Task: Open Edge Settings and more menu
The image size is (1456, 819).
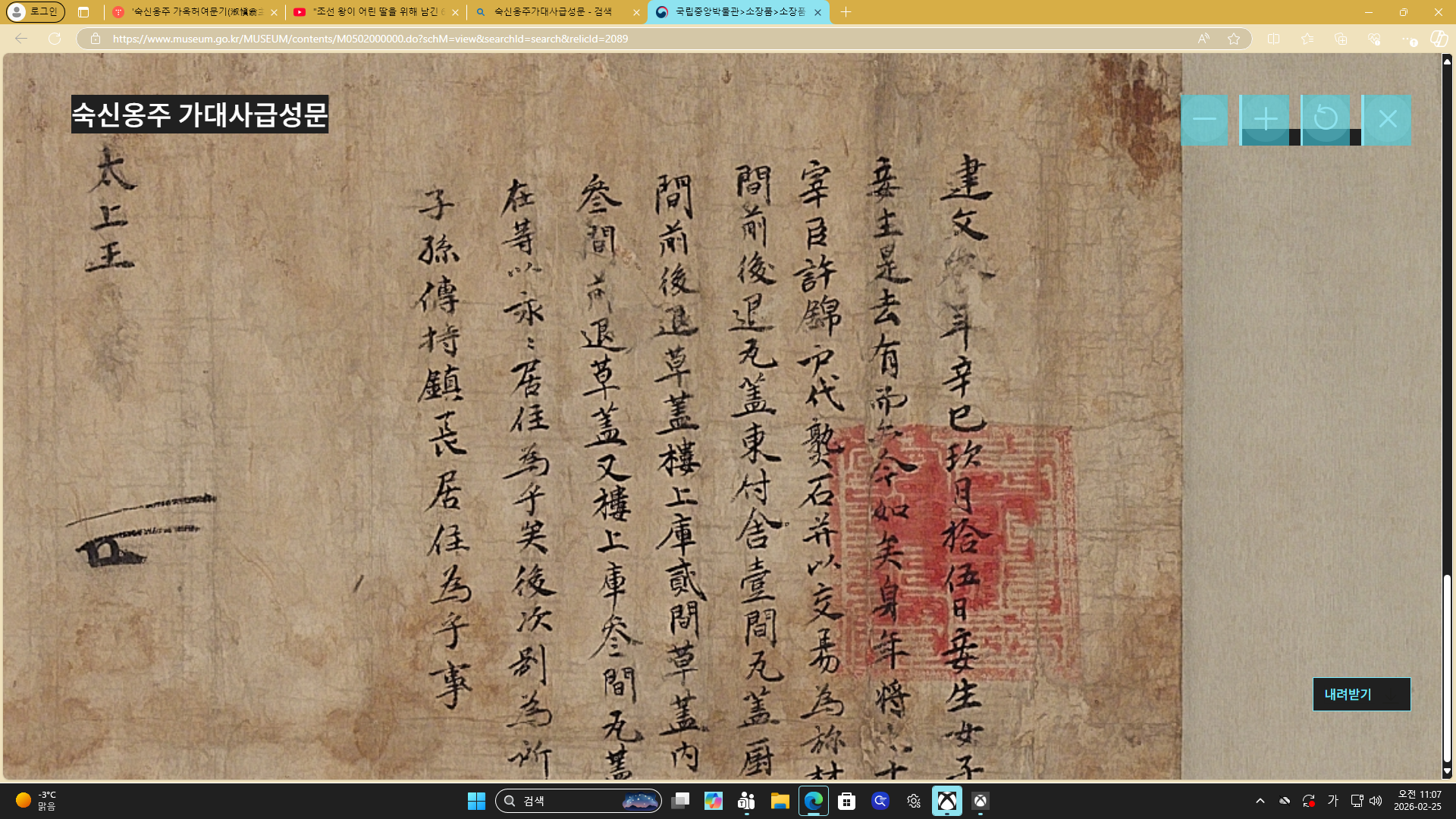Action: click(1407, 39)
